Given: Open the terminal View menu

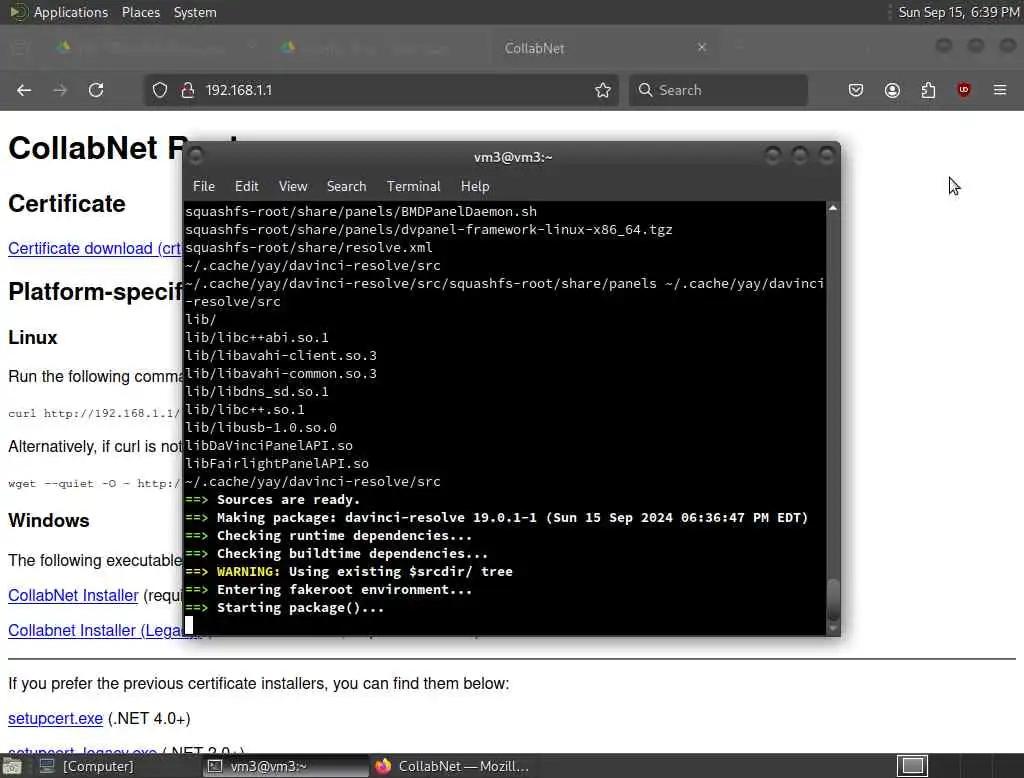Looking at the screenshot, I should click(293, 186).
